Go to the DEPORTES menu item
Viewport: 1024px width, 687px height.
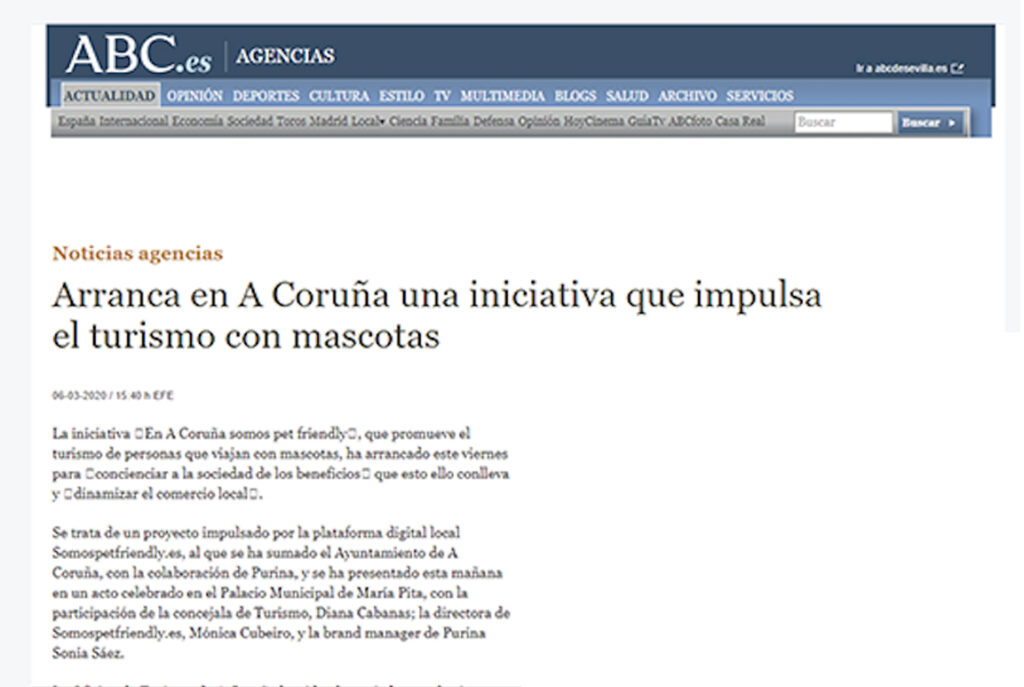click(266, 96)
